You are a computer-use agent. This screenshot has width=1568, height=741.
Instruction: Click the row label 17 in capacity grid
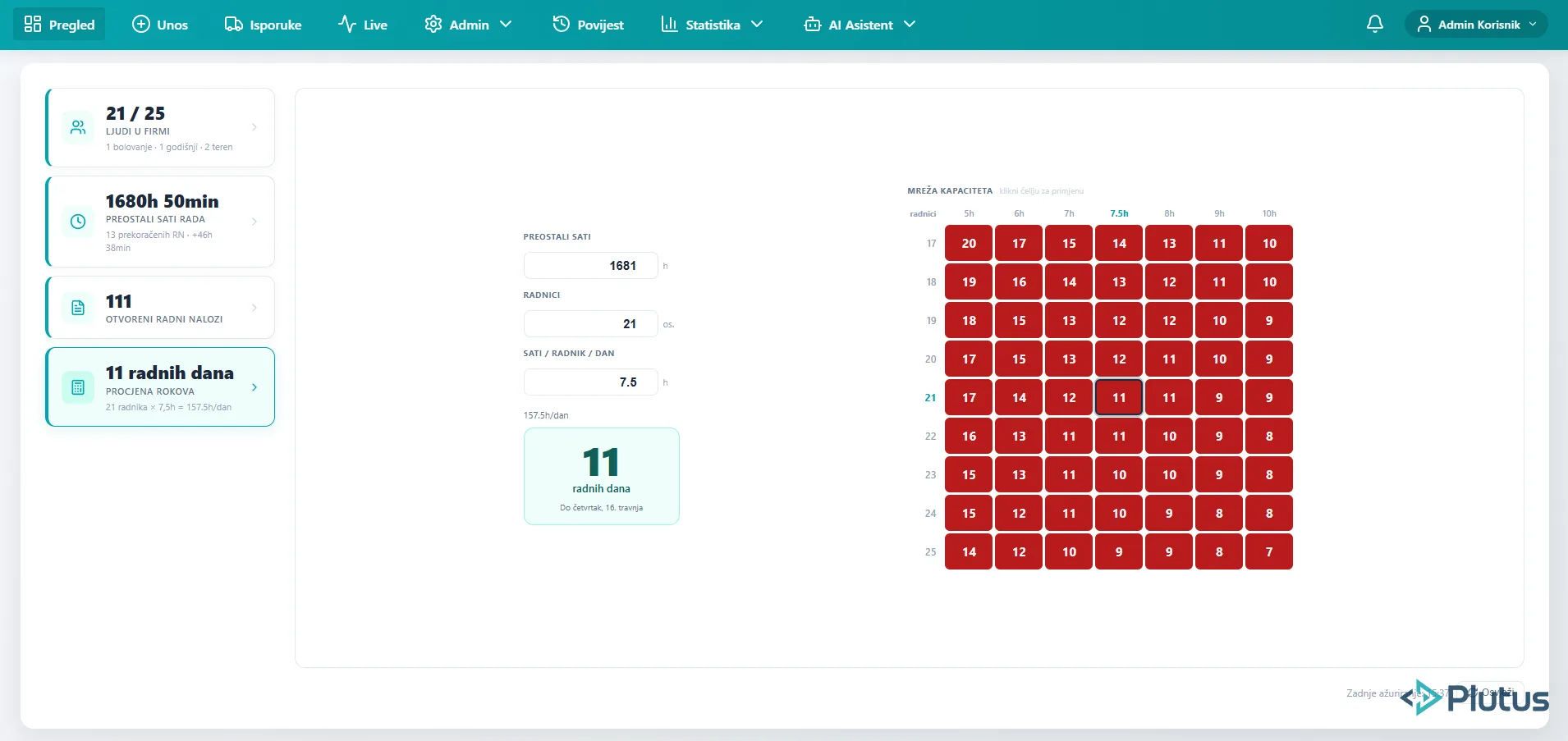931,243
